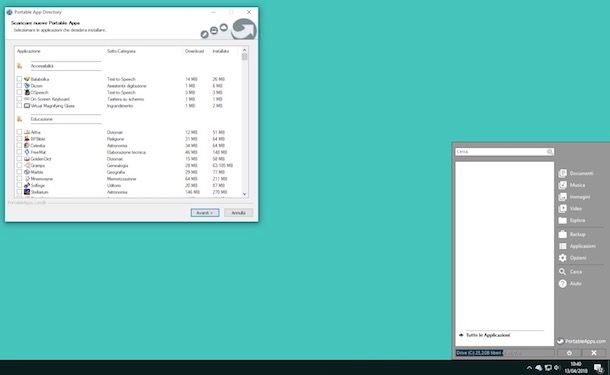
Task: Click the Backup briefcase icon
Action: (563, 234)
